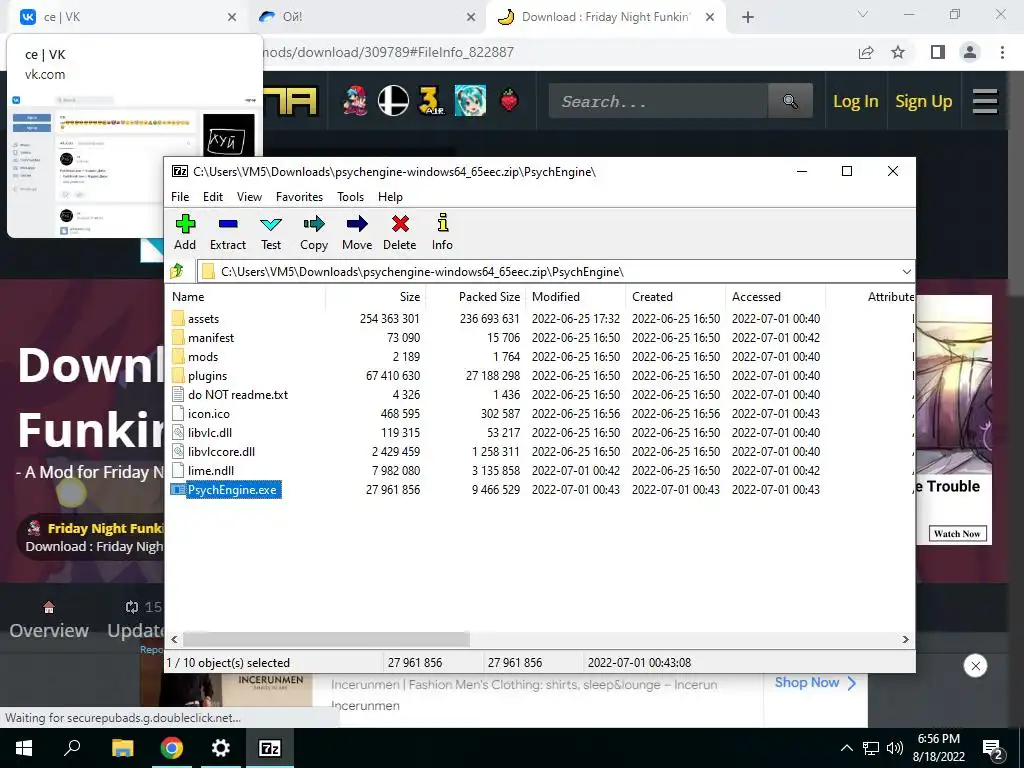
Task: Sort by Packed Size column header
Action: (475, 296)
